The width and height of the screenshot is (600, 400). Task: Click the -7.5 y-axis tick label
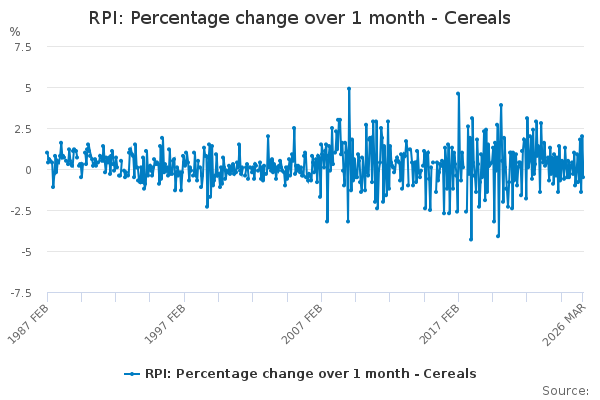point(20,293)
